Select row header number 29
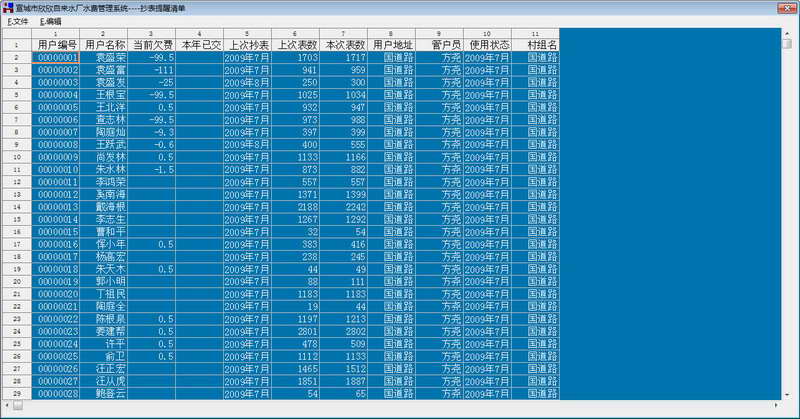The width and height of the screenshot is (800, 419). [x=17, y=393]
